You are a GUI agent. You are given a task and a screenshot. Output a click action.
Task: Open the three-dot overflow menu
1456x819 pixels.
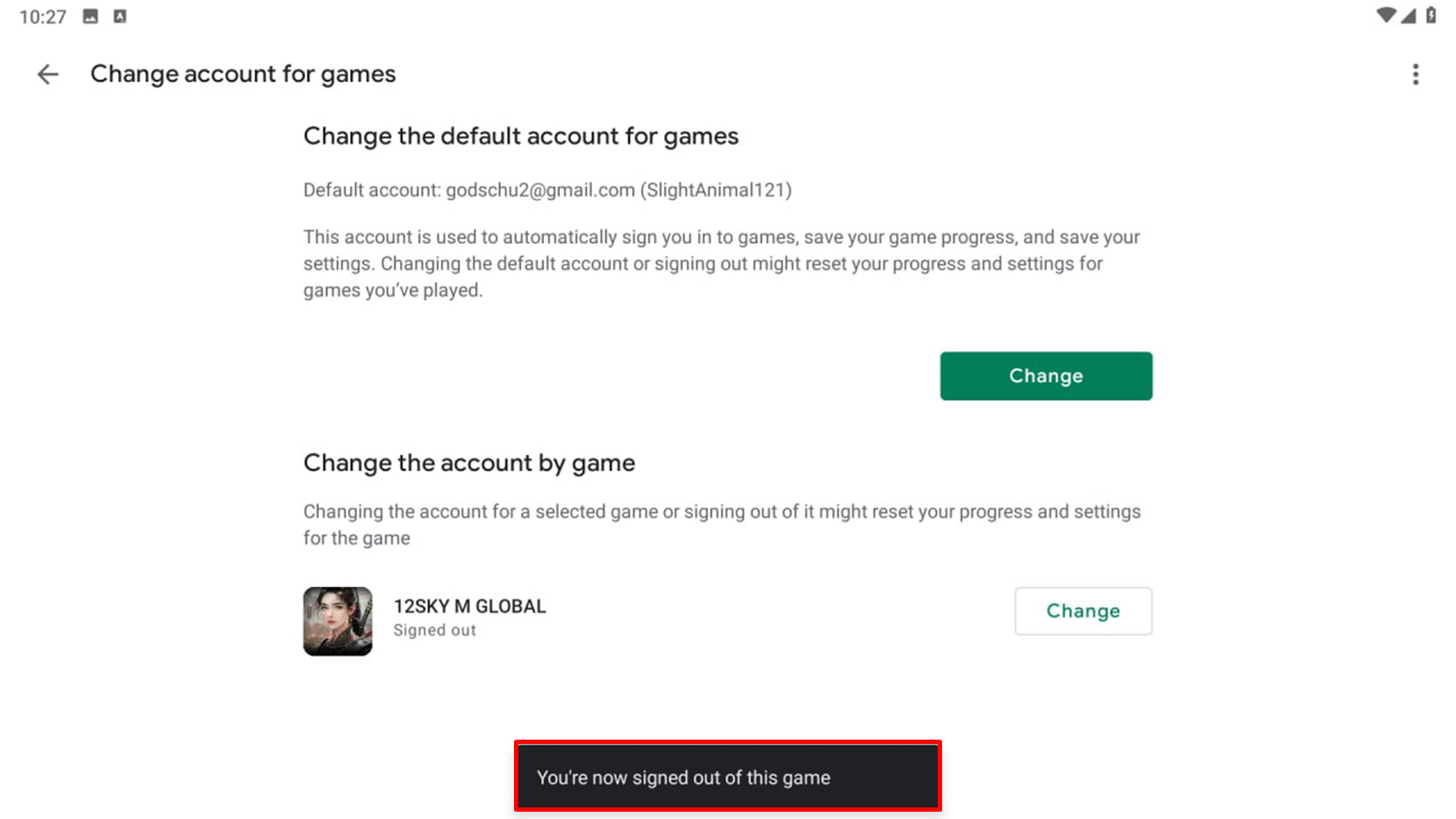pyautogui.click(x=1415, y=74)
